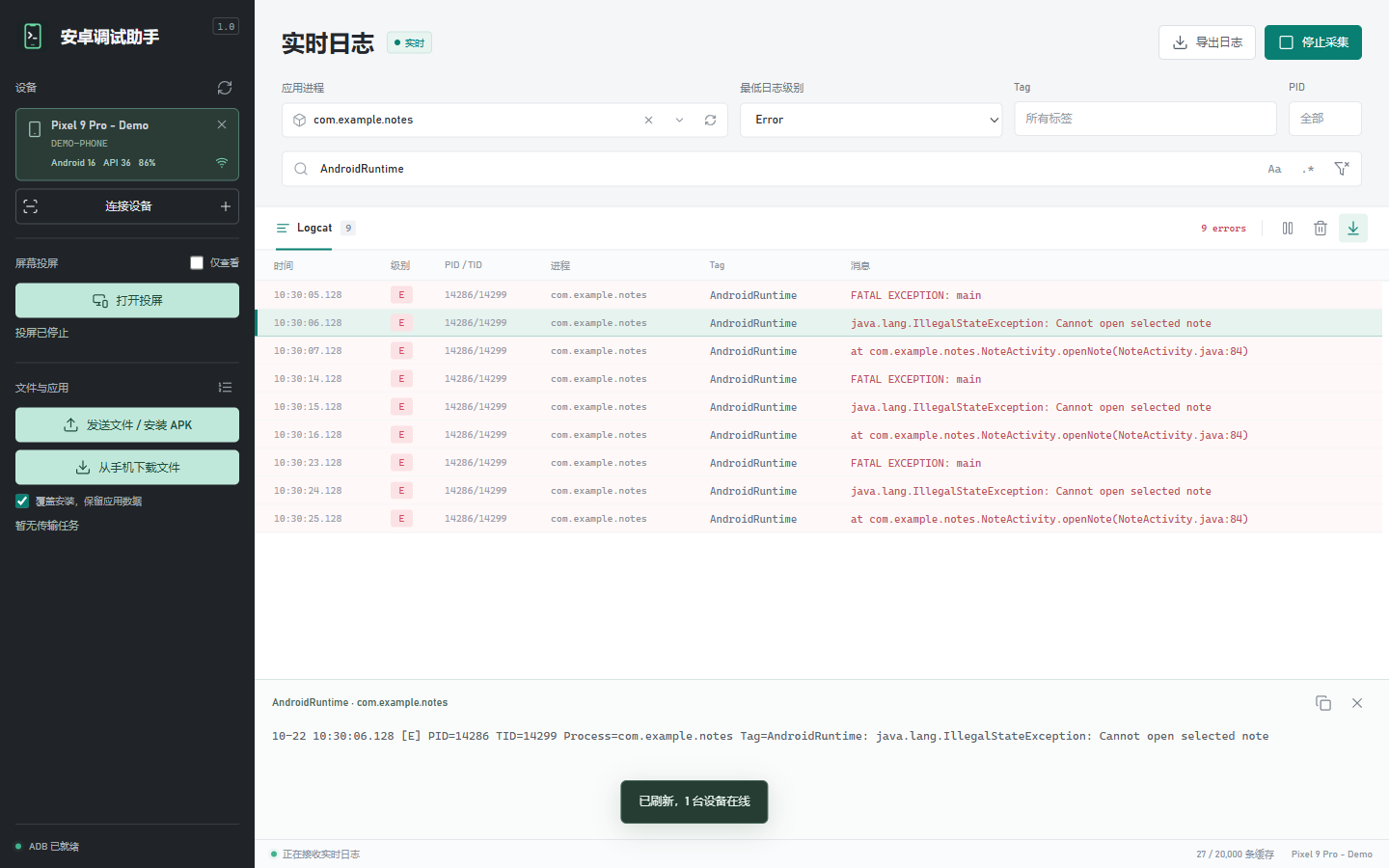Enable the 仅查看 checkbox
This screenshot has width=1389, height=868.
click(197, 263)
